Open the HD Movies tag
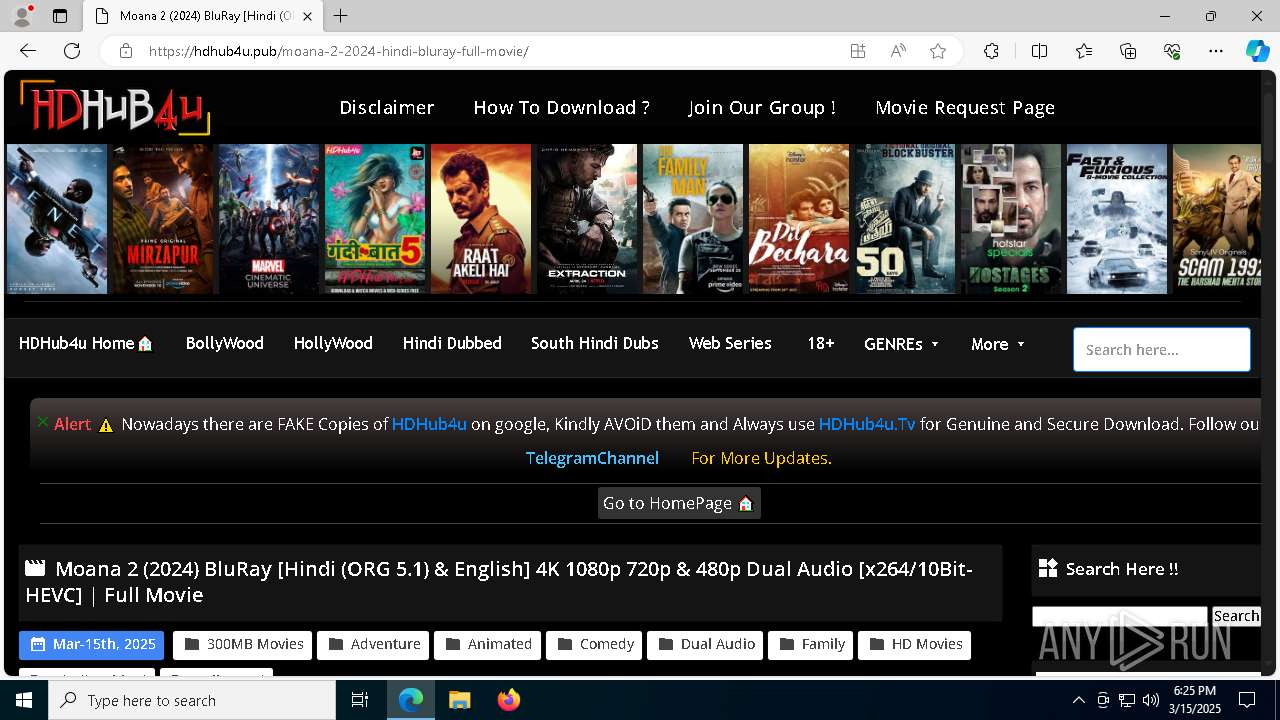Image resolution: width=1280 pixels, height=720 pixels. tap(915, 644)
